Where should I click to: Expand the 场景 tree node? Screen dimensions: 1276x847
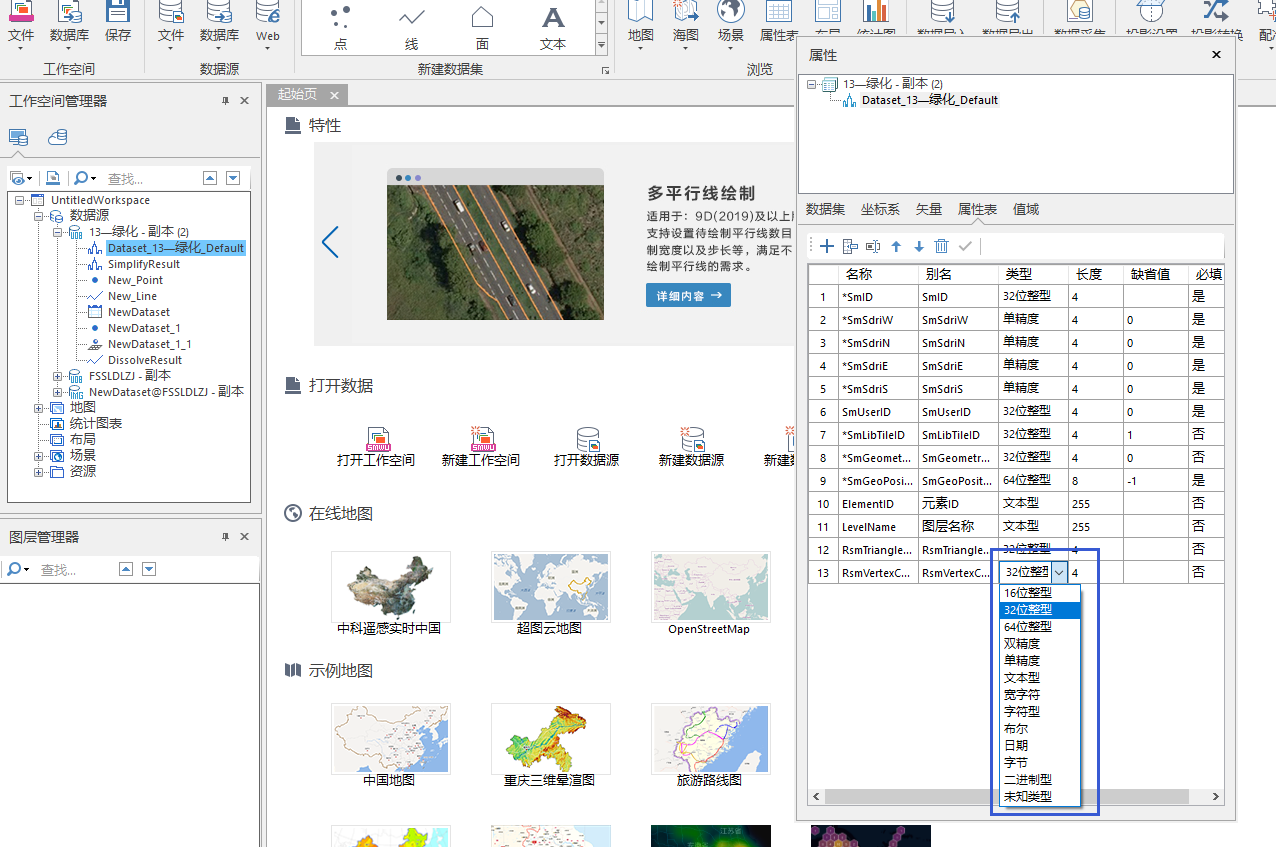[x=39, y=456]
